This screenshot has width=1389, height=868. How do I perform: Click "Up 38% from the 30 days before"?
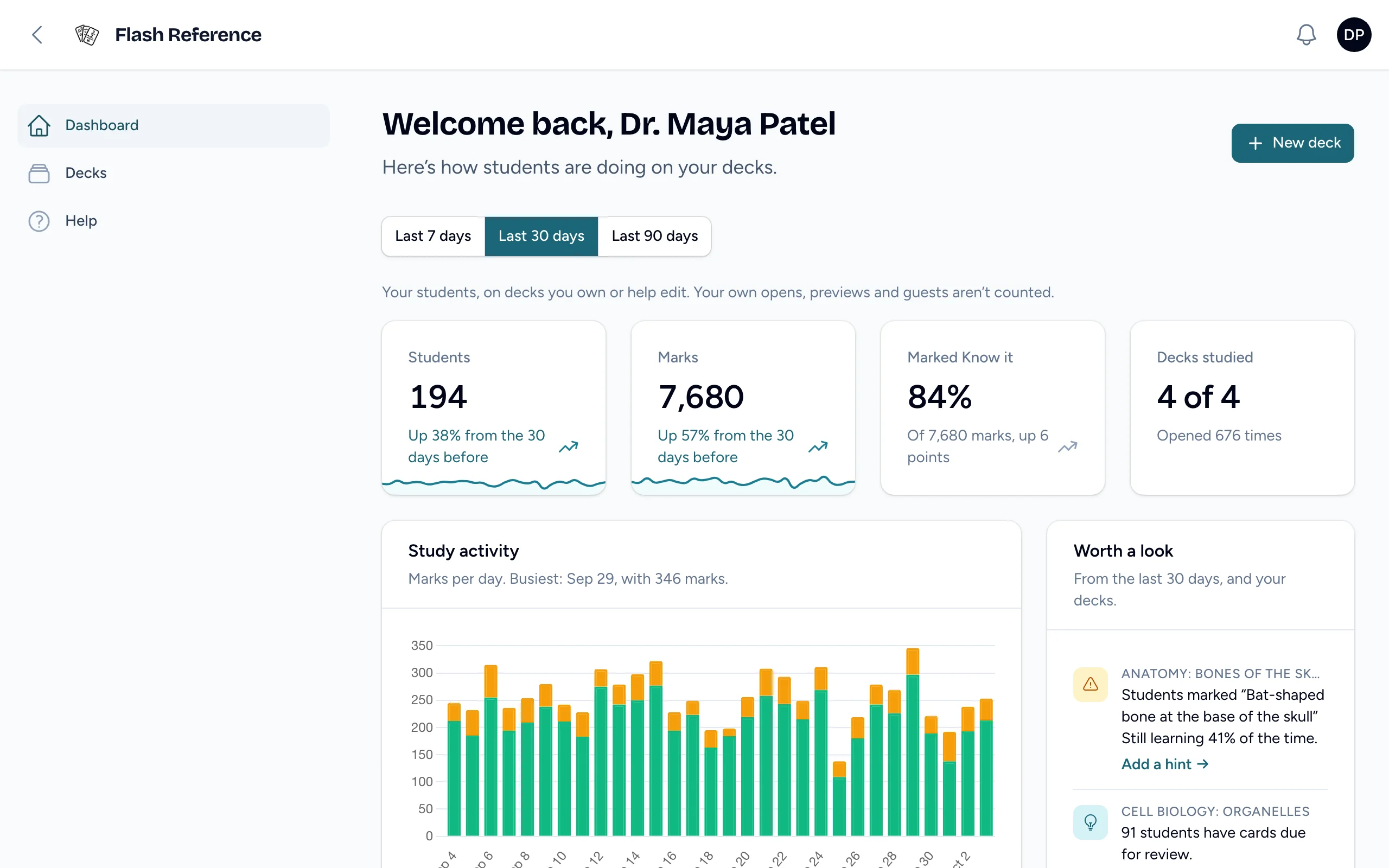(476, 446)
